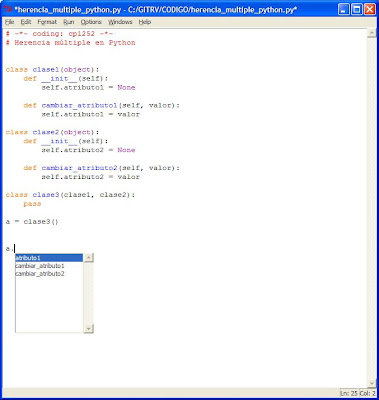
Task: Close the herencia_multiple_python.py window
Action: pyautogui.click(x=369, y=9)
